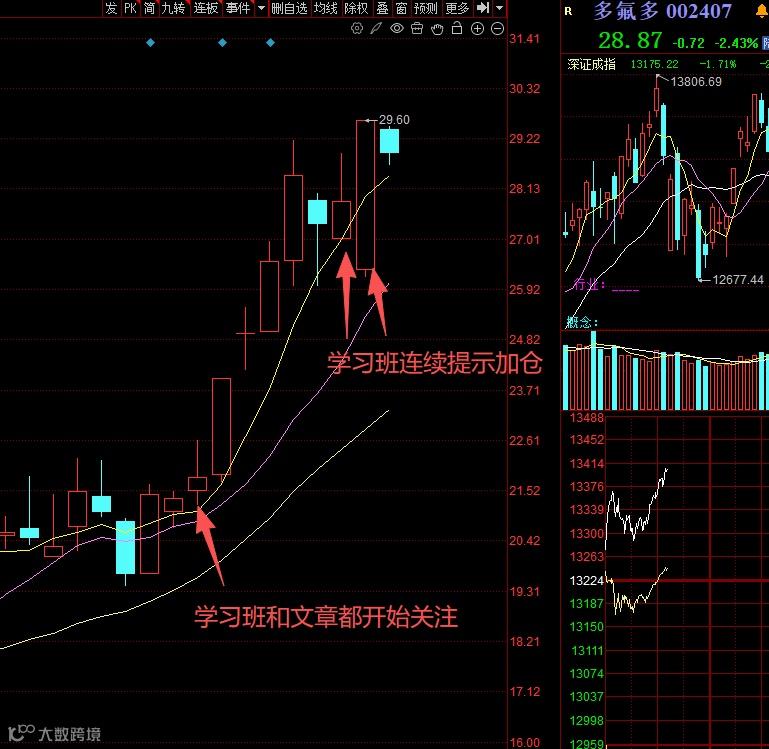Click price axis label 24.82
The height and width of the screenshot is (749, 769).
coord(524,339)
